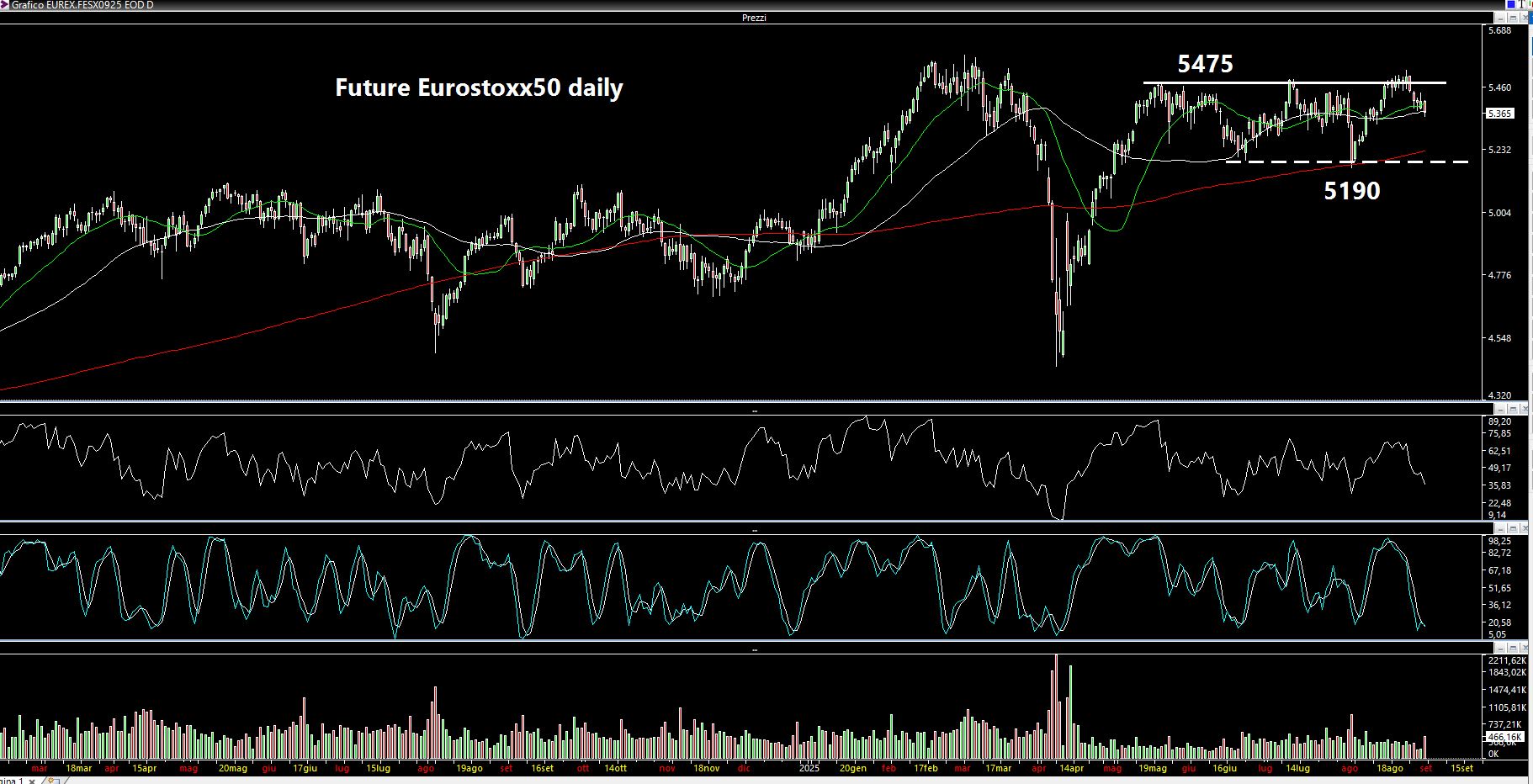
Task: Maximize the RSI indicator panel
Action: tap(1513, 409)
